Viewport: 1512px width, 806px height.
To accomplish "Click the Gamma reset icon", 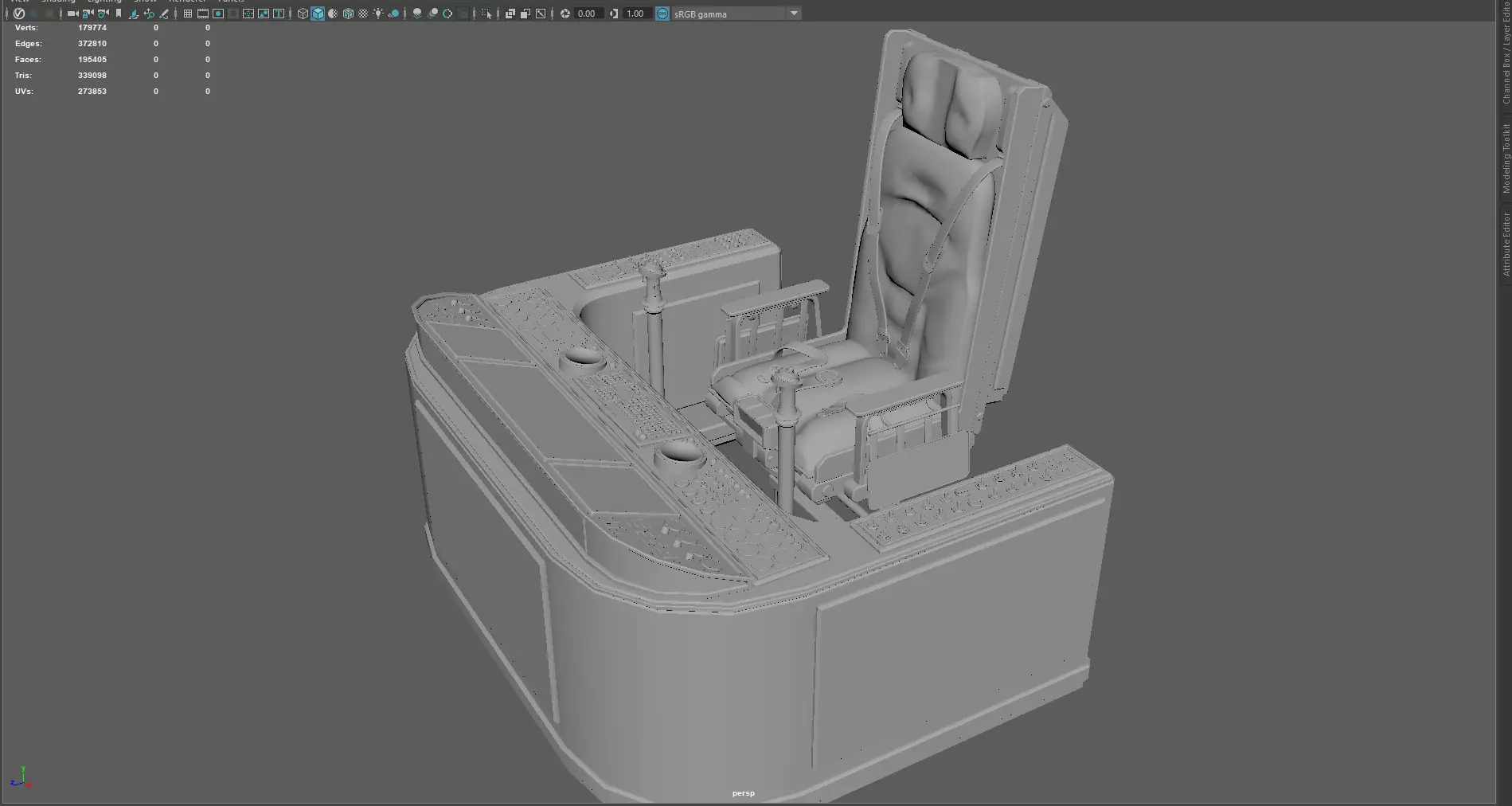I will (x=614, y=14).
